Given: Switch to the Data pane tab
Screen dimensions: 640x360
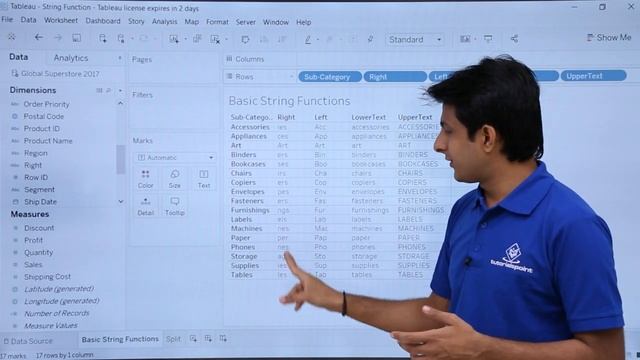Looking at the screenshot, I should click(19, 57).
